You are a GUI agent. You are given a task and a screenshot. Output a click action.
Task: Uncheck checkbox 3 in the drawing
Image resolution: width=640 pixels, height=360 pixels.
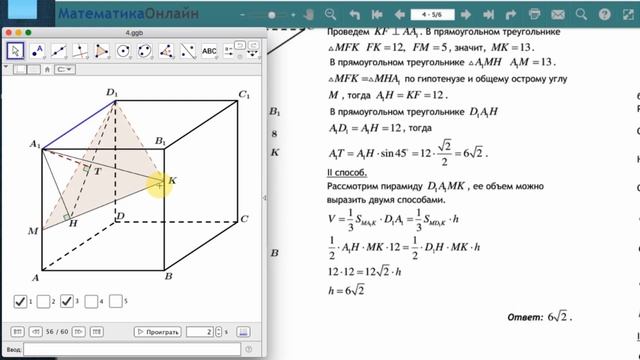[67, 301]
